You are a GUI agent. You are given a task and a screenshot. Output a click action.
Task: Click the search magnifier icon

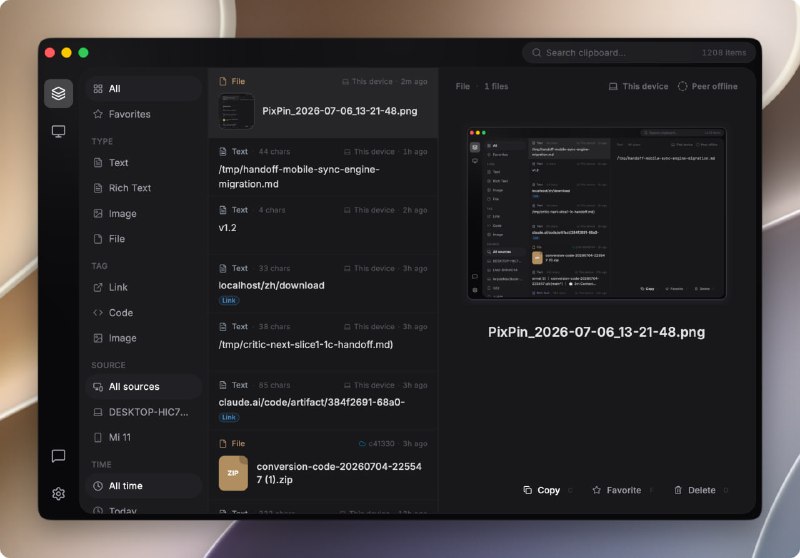click(536, 53)
